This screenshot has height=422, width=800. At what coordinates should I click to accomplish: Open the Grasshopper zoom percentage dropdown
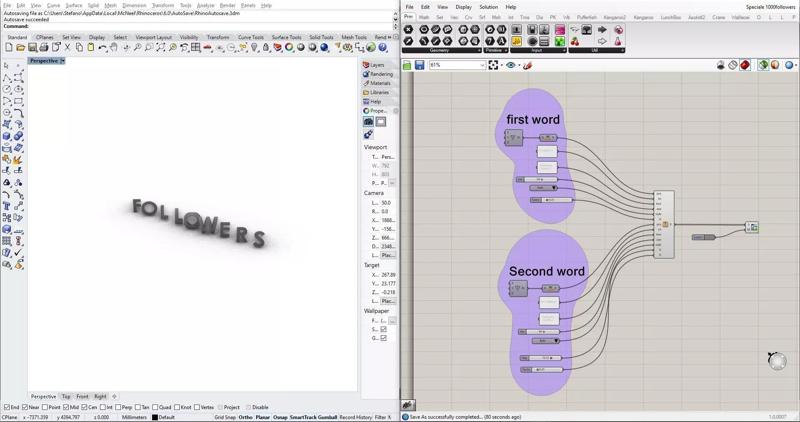481,65
